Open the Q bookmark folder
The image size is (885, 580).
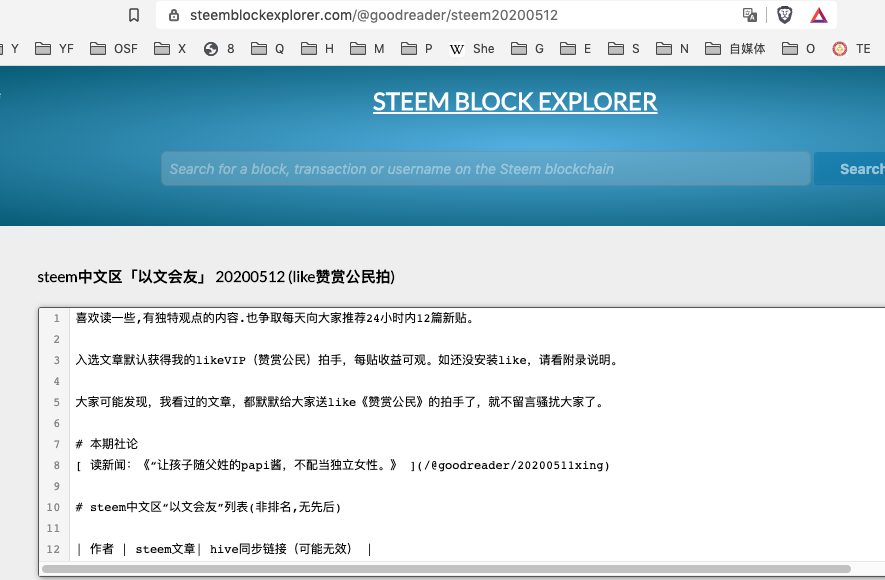pyautogui.click(x=268, y=49)
